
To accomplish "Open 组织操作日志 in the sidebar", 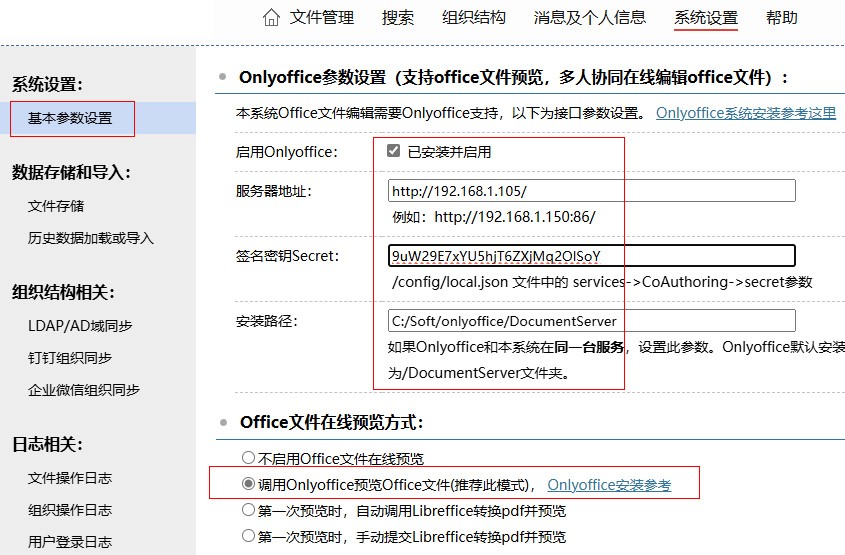I will (70, 510).
